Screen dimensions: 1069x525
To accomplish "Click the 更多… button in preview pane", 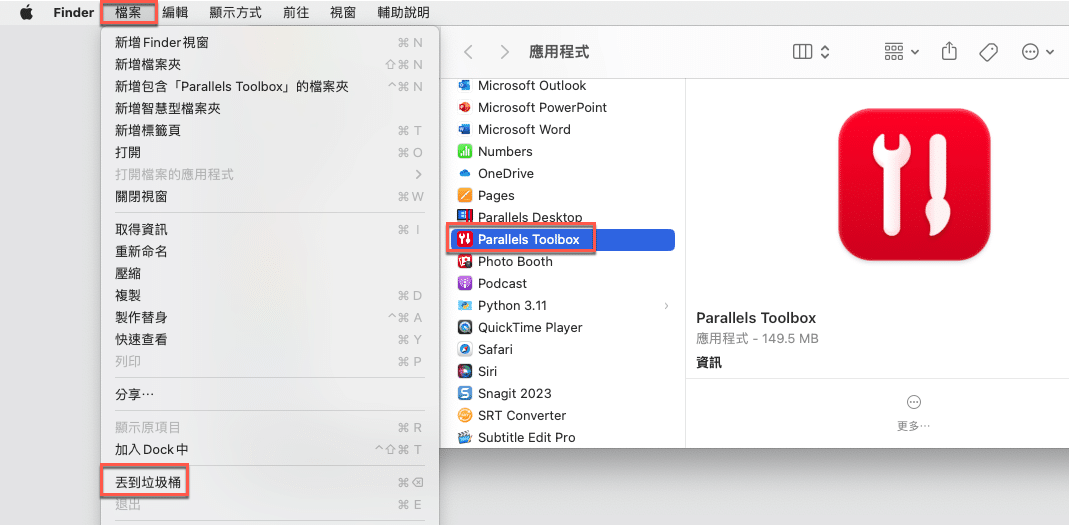I will (914, 412).
